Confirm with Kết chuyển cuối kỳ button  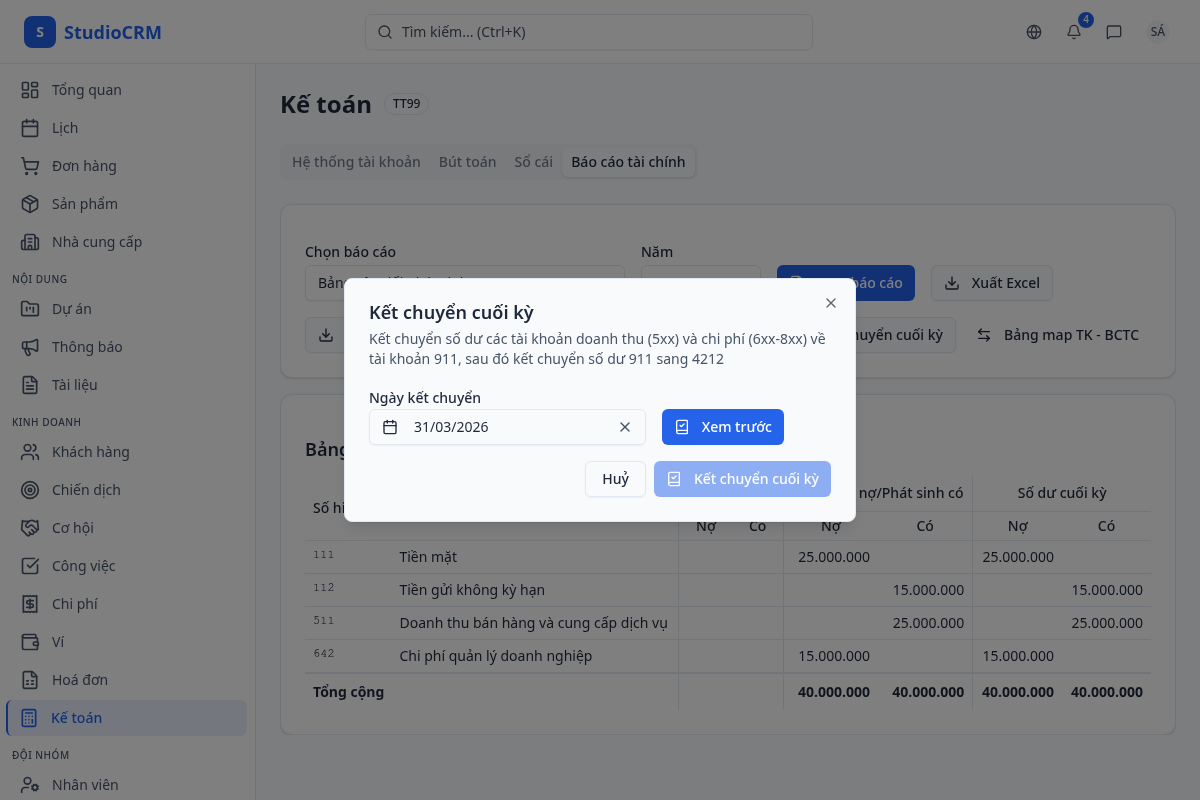point(742,479)
